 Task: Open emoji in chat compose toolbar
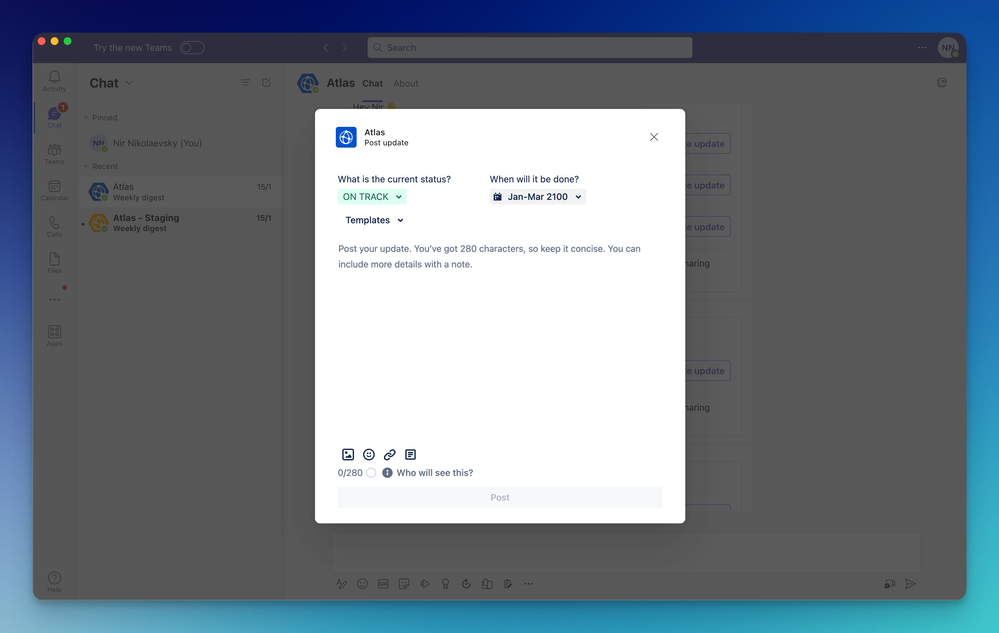pyautogui.click(x=363, y=584)
